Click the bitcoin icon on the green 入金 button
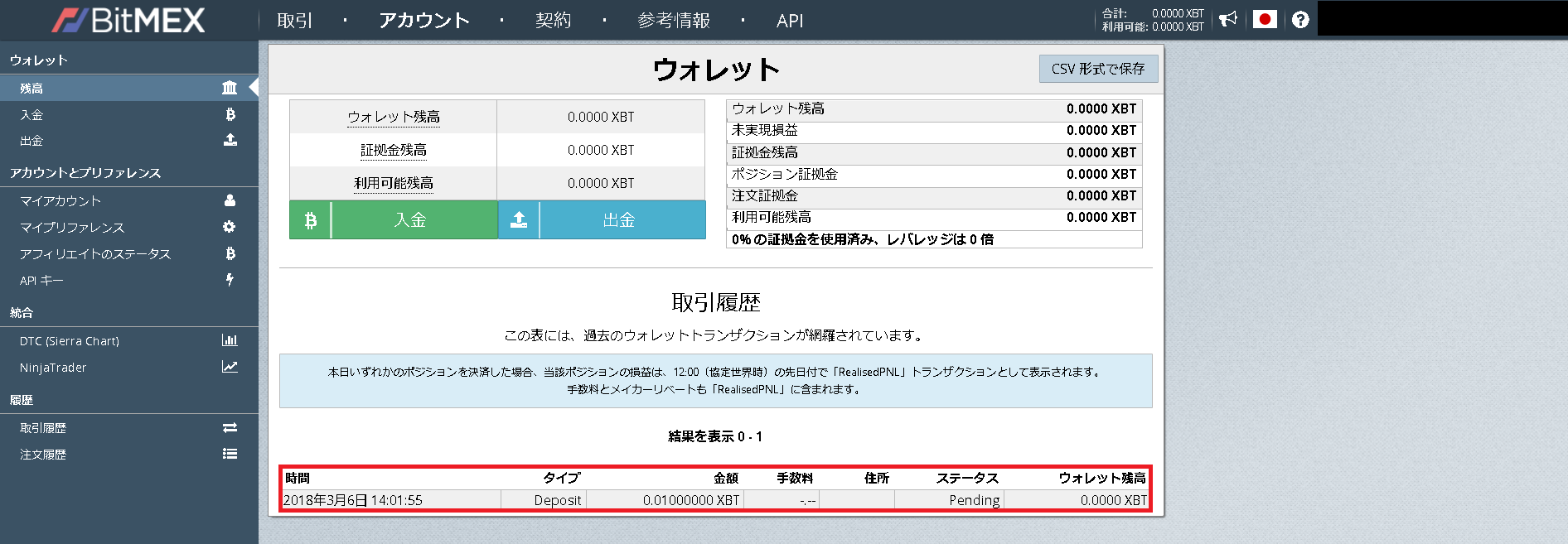The width and height of the screenshot is (1568, 544). 311,220
